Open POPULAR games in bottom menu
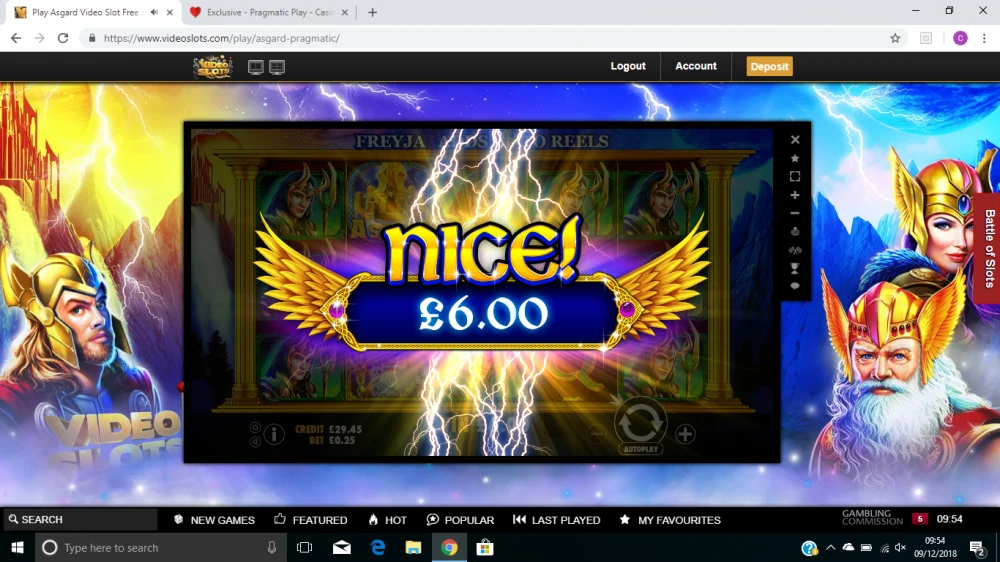 460,520
